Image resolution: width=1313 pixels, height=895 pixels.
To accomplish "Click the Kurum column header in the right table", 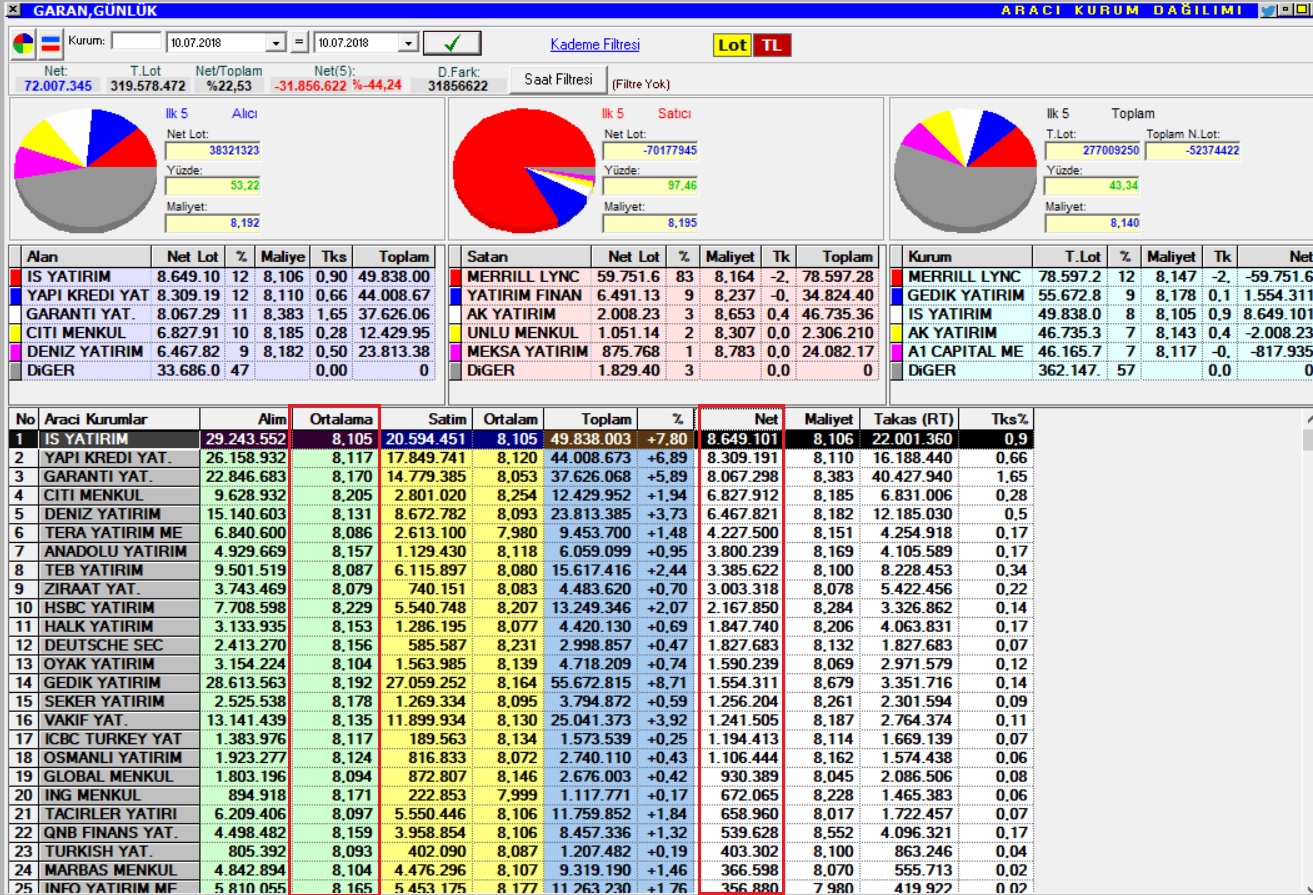I will [968, 257].
